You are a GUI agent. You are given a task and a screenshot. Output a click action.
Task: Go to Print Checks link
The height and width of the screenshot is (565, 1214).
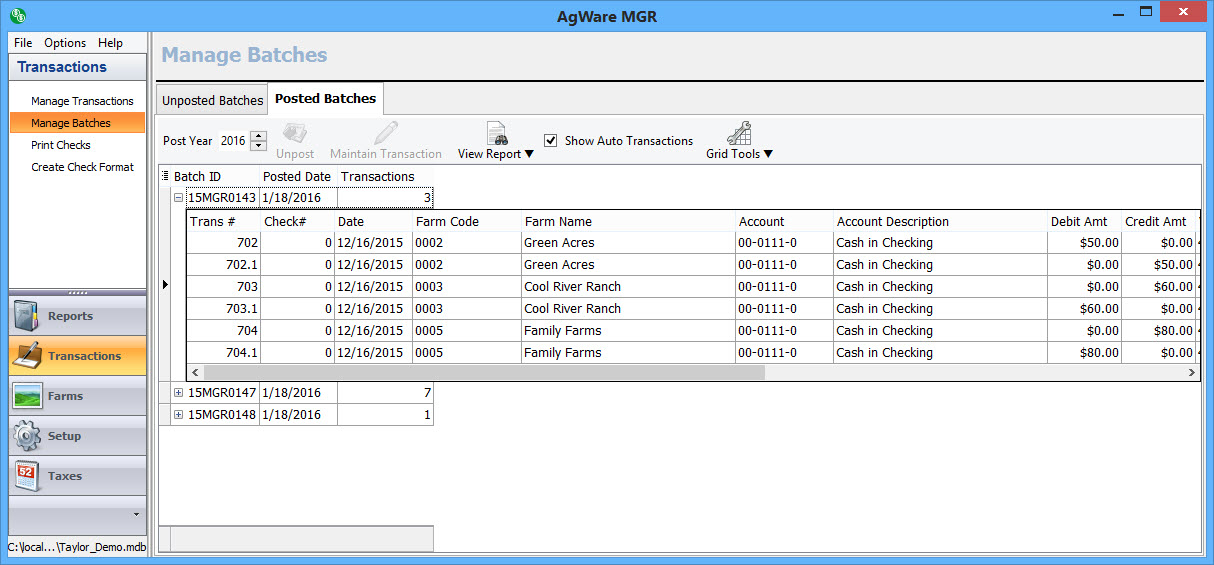pos(61,145)
